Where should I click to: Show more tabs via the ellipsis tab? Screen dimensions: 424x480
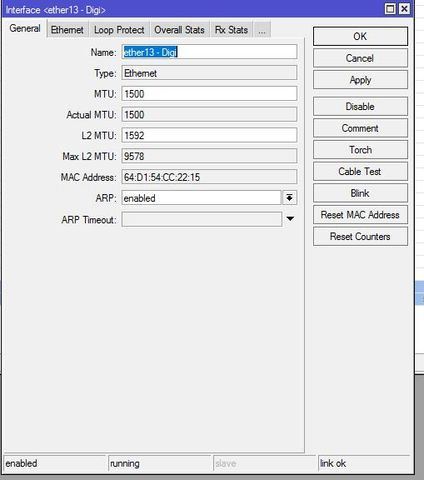click(262, 30)
